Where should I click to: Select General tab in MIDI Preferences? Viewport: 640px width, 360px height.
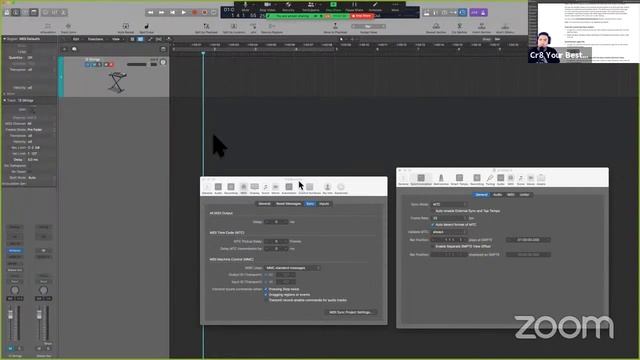pyautogui.click(x=264, y=204)
